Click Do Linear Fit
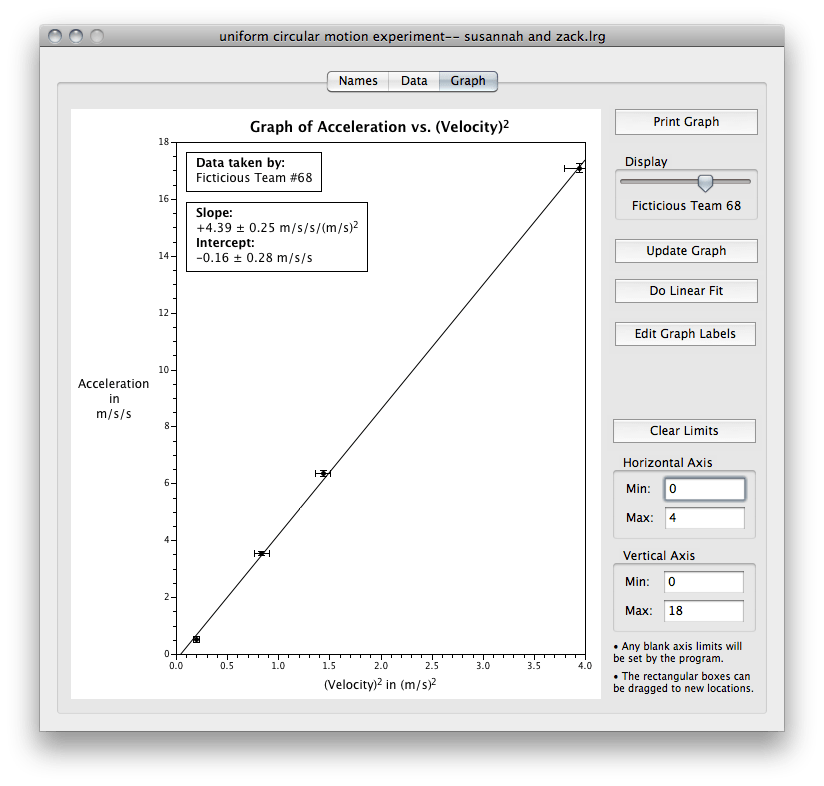This screenshot has width=824, height=786. (685, 291)
